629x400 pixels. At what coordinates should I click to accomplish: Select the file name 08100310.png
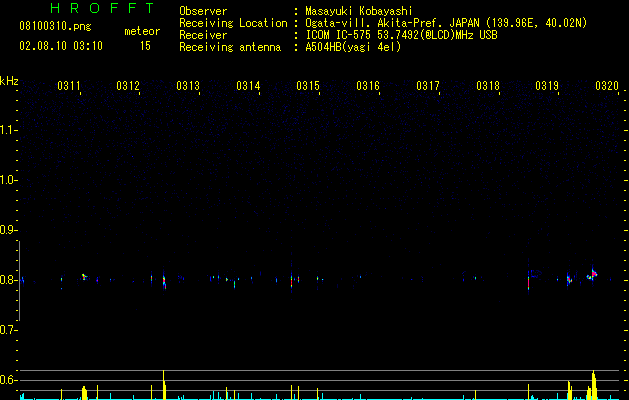(x=55, y=26)
